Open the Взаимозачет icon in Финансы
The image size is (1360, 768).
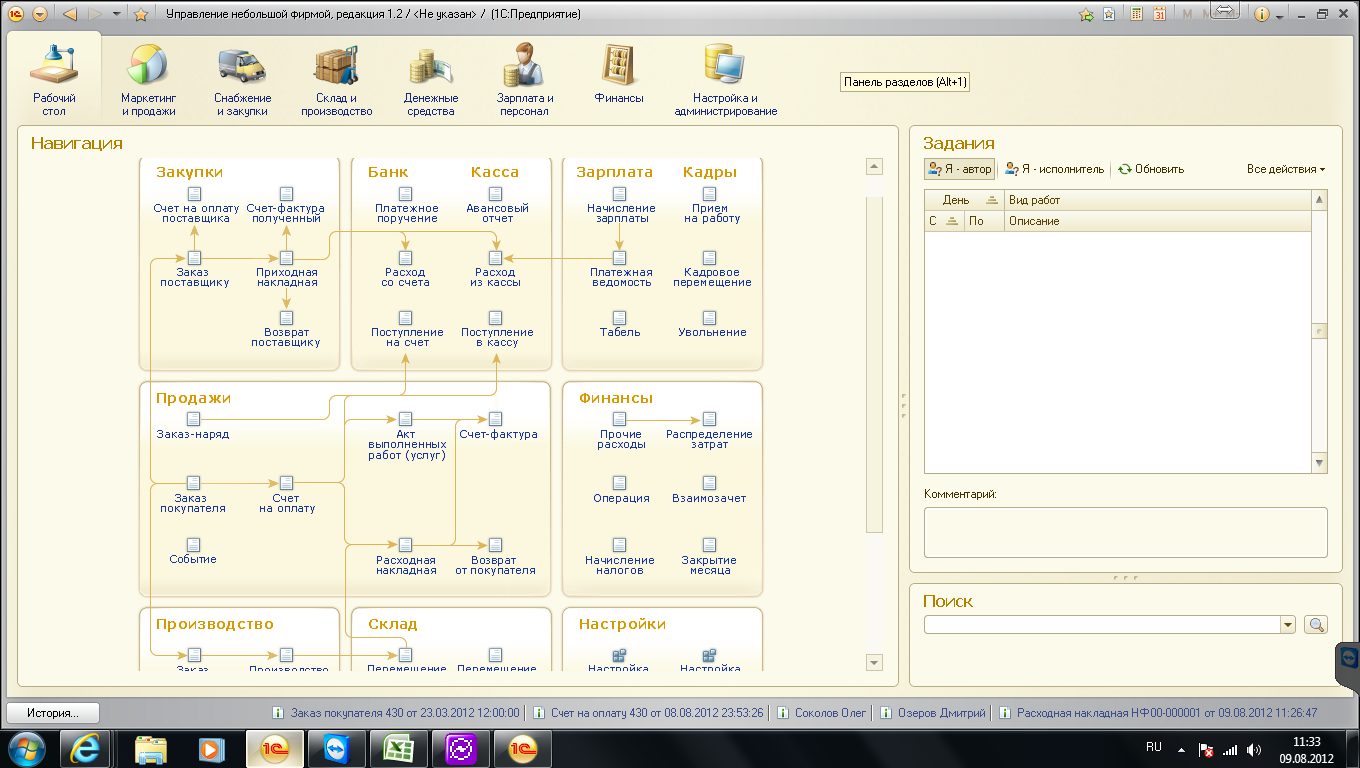coord(709,483)
